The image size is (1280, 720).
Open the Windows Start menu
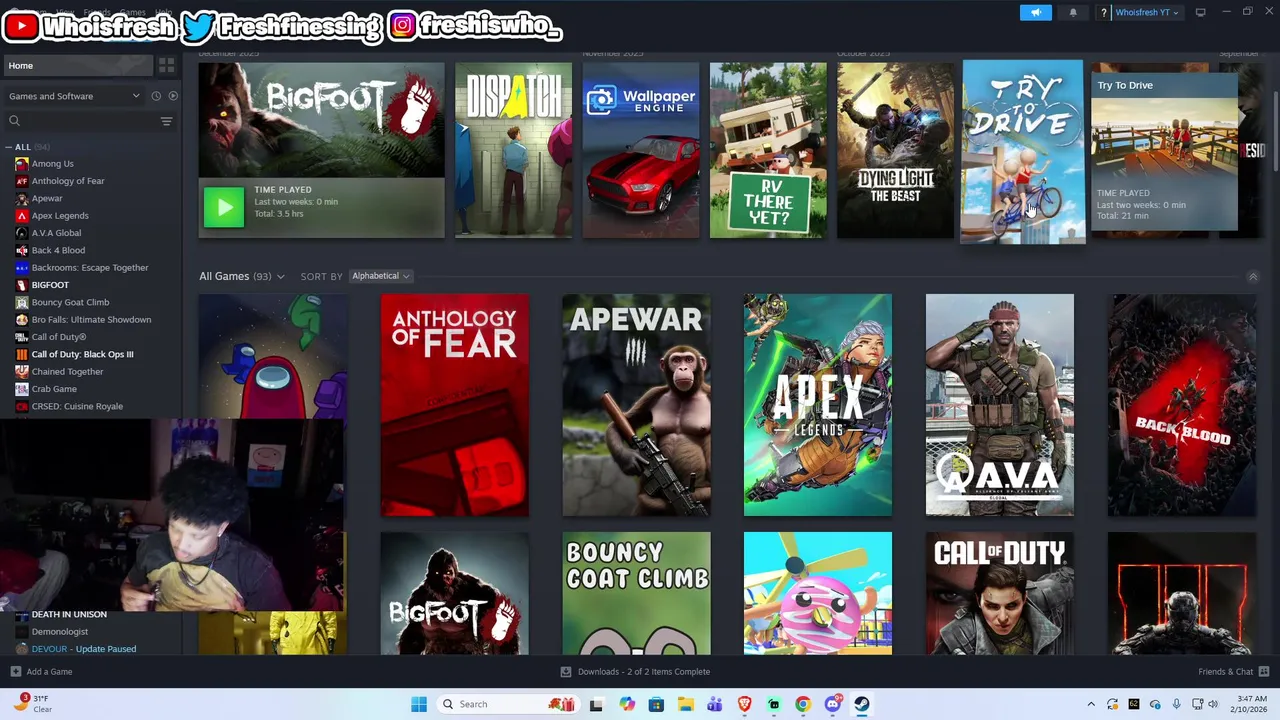(x=419, y=704)
